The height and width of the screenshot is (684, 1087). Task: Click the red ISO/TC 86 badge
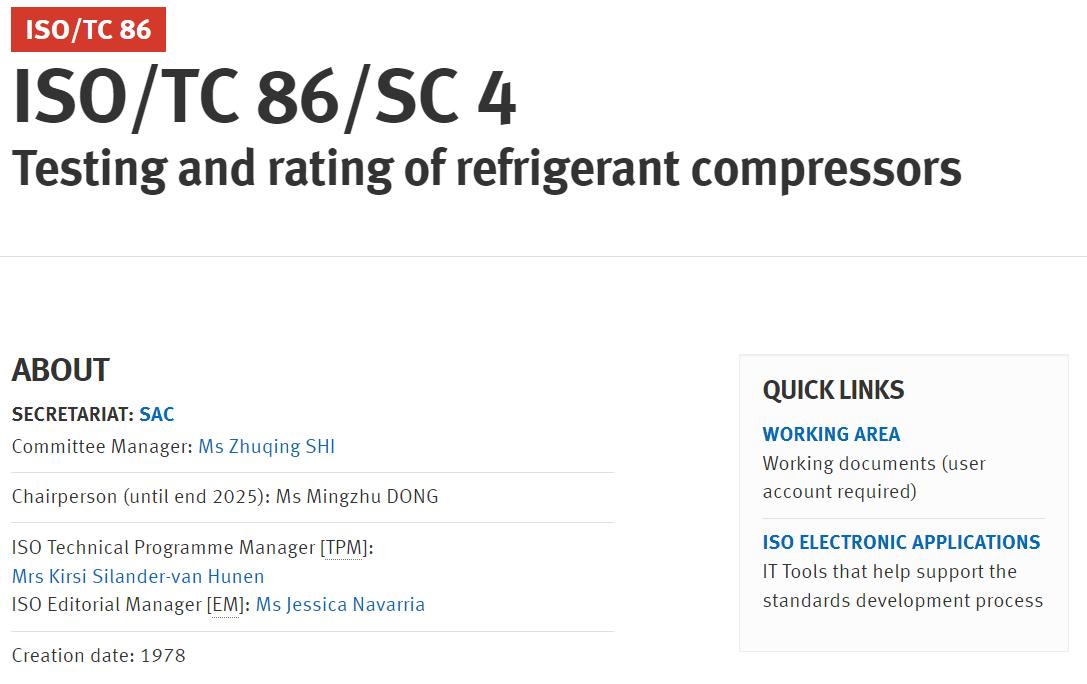click(88, 29)
